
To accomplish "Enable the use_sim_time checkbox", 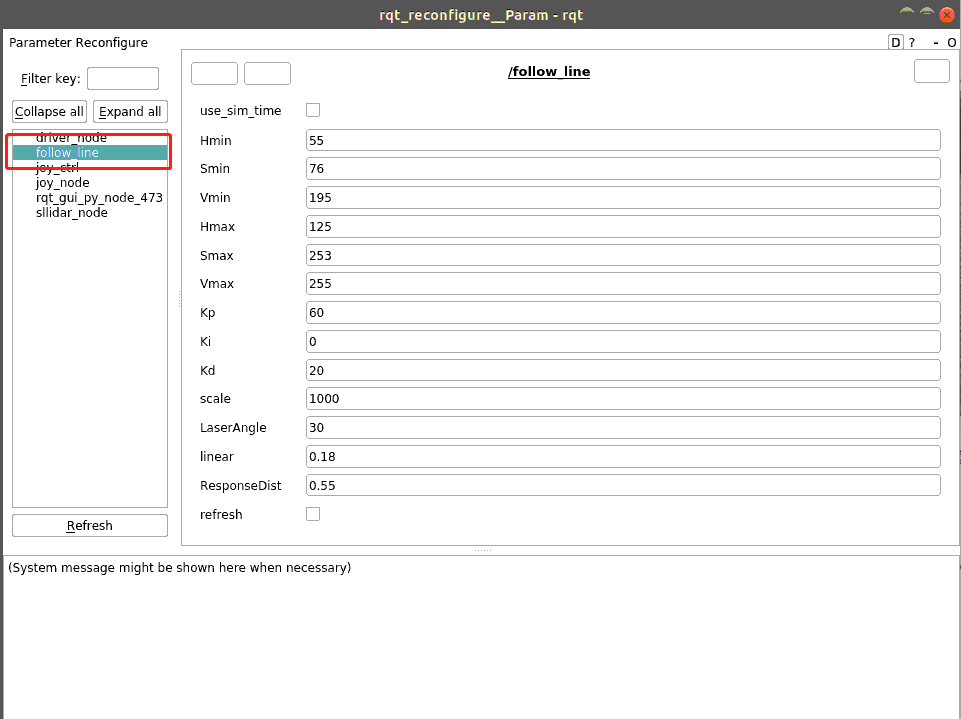I will [313, 110].
